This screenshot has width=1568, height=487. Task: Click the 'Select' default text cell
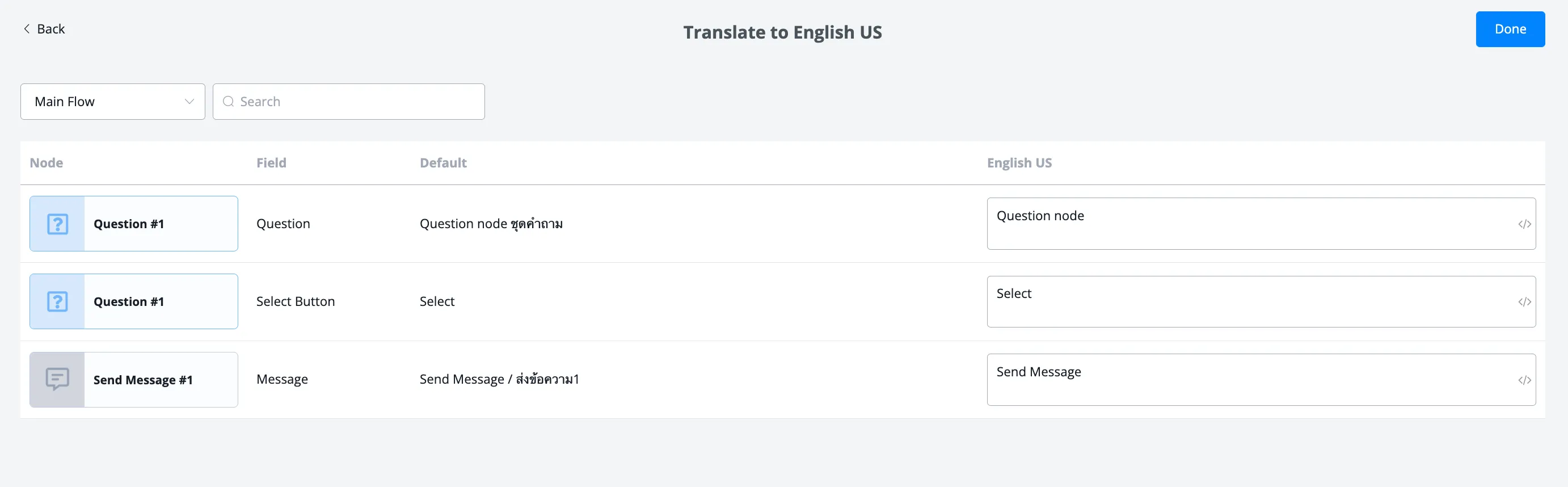click(x=437, y=301)
